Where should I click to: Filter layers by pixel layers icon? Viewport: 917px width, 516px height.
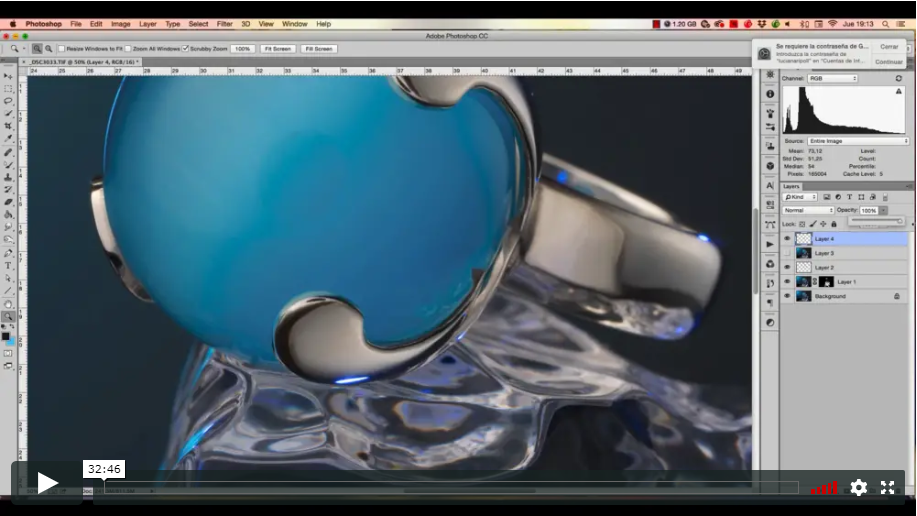click(x=826, y=197)
